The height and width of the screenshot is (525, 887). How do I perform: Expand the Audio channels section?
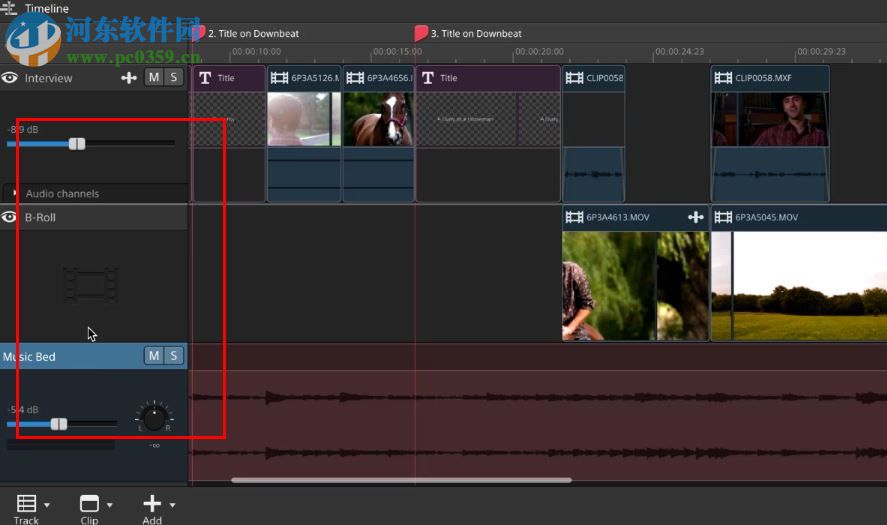15,193
